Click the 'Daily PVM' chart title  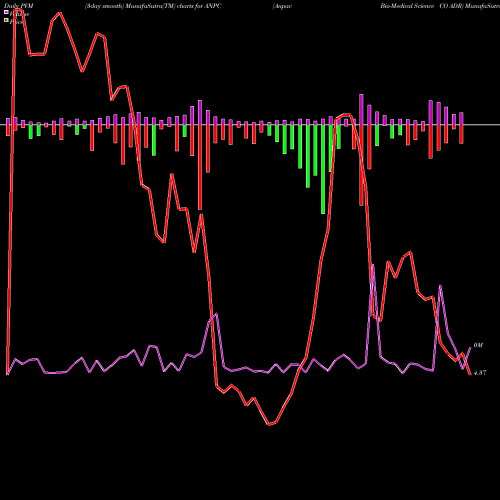click(x=19, y=6)
